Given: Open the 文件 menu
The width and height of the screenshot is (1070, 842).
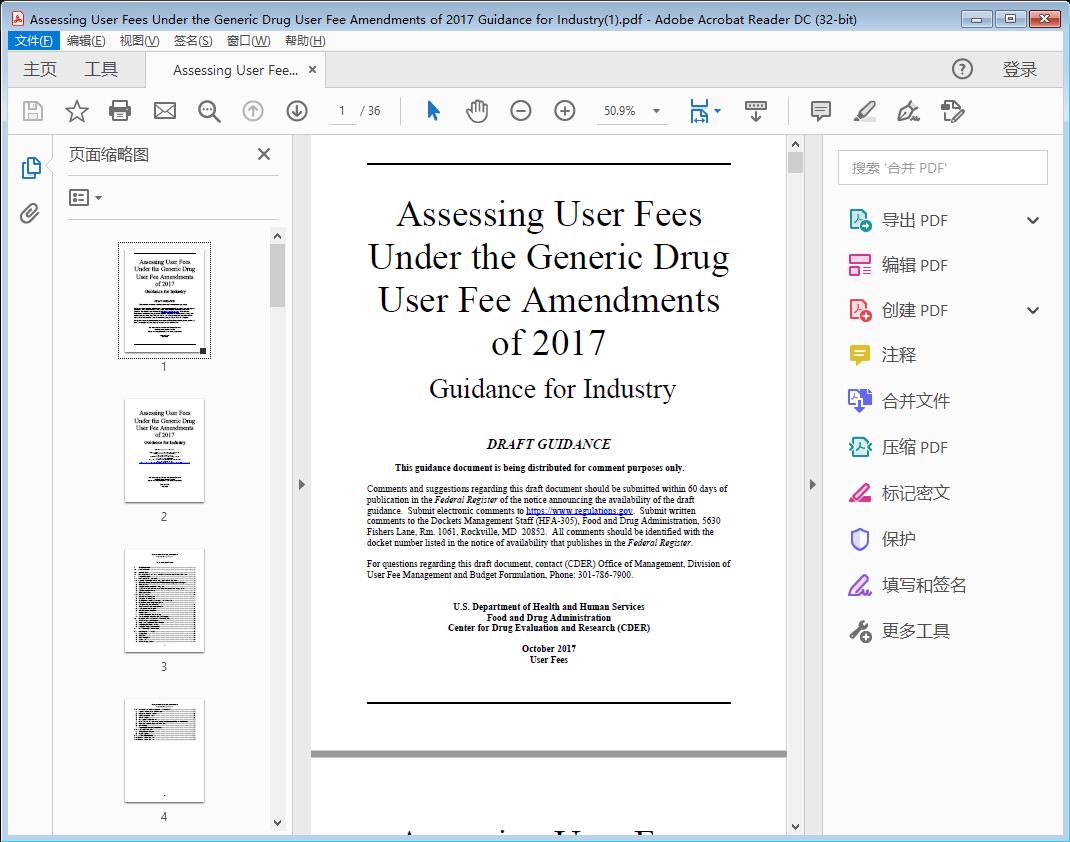Looking at the screenshot, I should (x=33, y=40).
